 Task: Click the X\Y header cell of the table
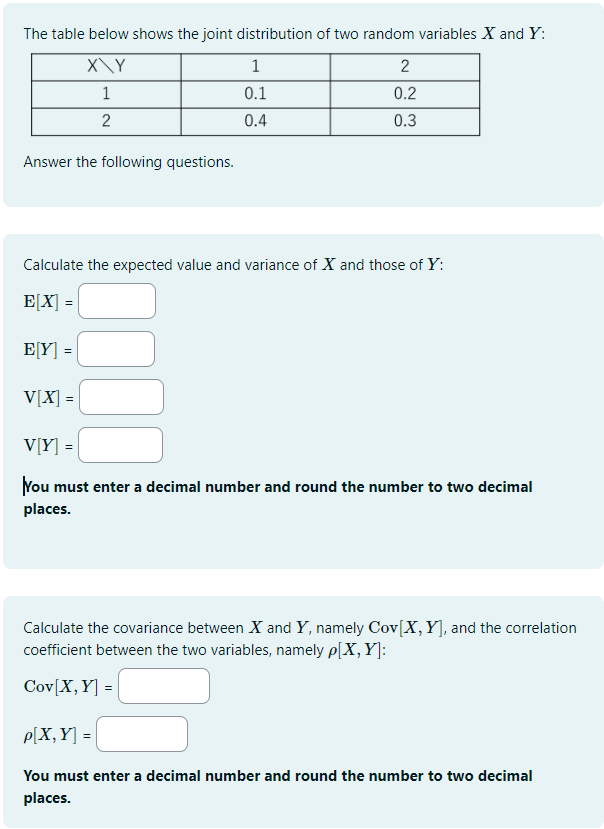click(106, 68)
